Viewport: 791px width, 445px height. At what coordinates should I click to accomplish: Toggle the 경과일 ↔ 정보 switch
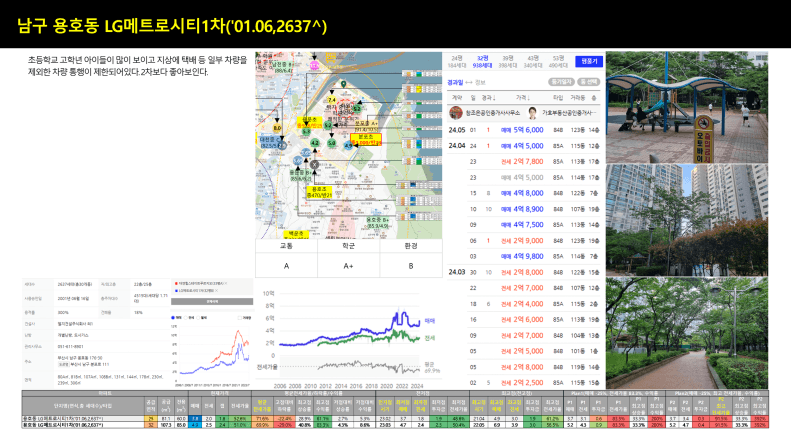click(x=466, y=82)
